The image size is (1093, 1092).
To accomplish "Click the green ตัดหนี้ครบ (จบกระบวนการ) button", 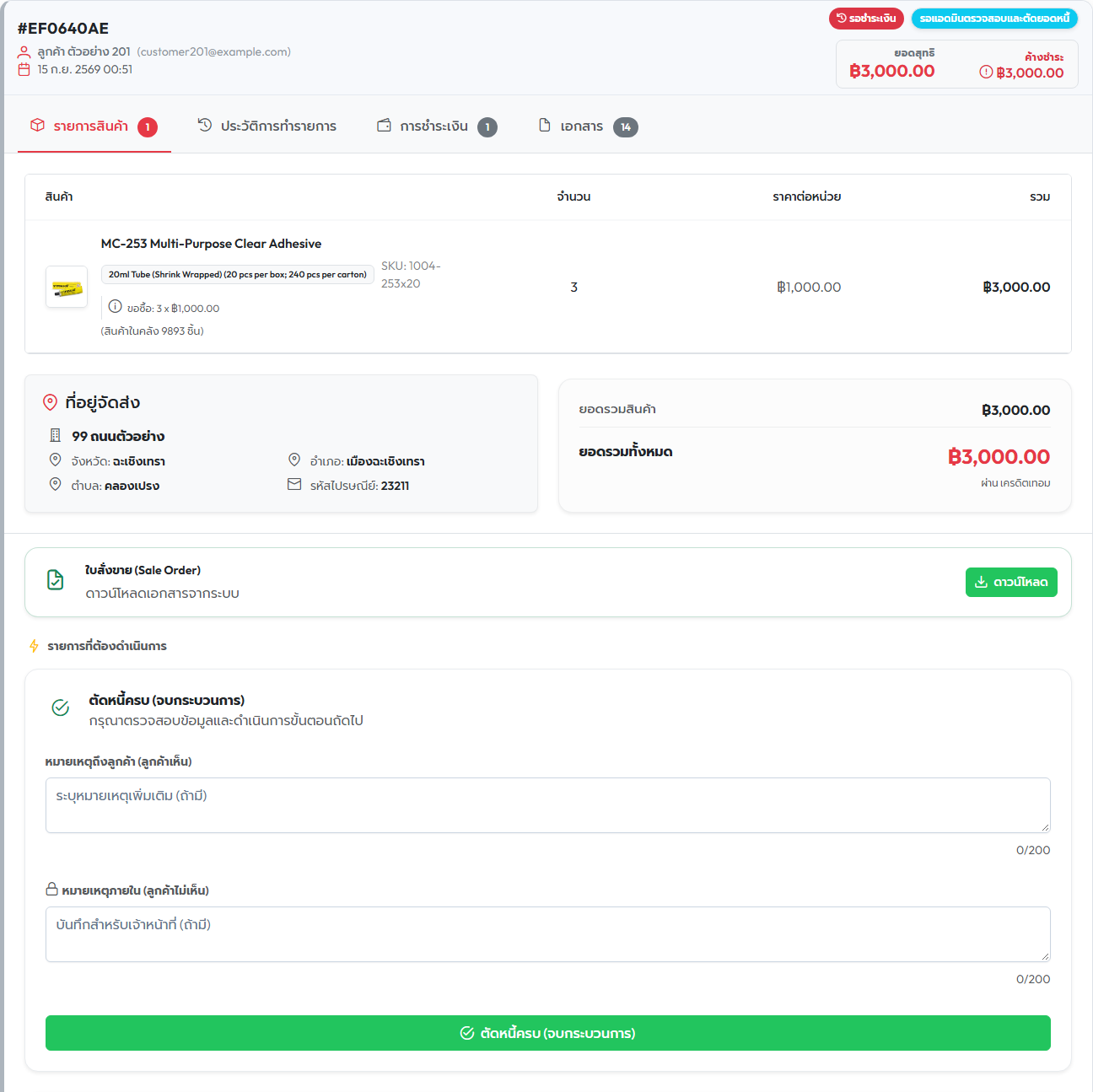I will (x=548, y=1033).
